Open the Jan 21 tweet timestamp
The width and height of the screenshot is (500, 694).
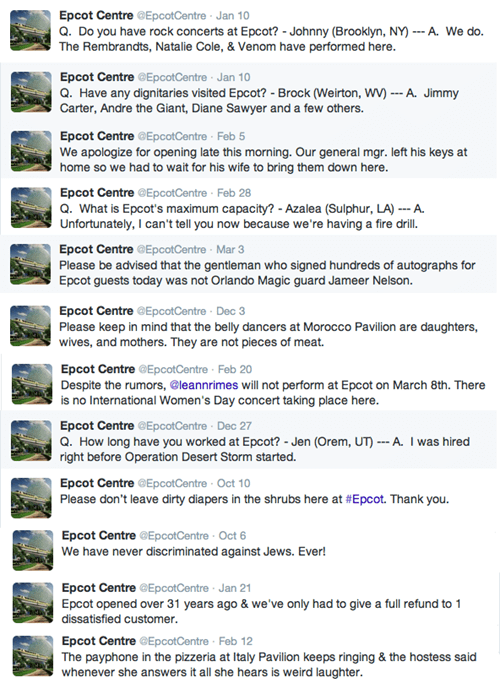(x=235, y=588)
